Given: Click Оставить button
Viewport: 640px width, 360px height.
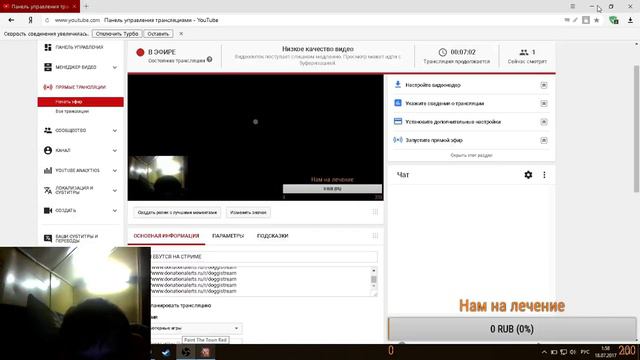Looking at the screenshot, I should 158,34.
